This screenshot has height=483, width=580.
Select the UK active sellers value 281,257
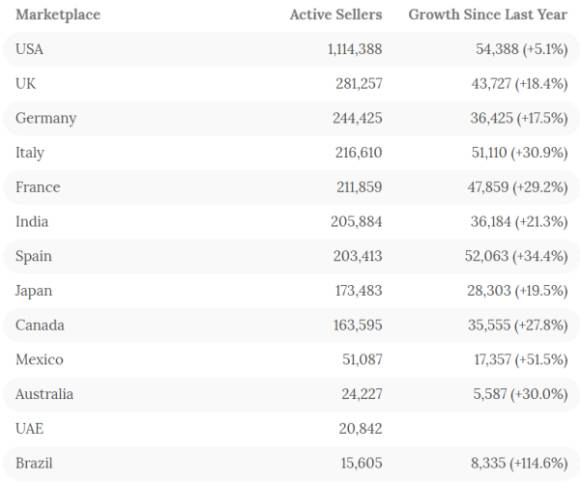click(x=359, y=84)
